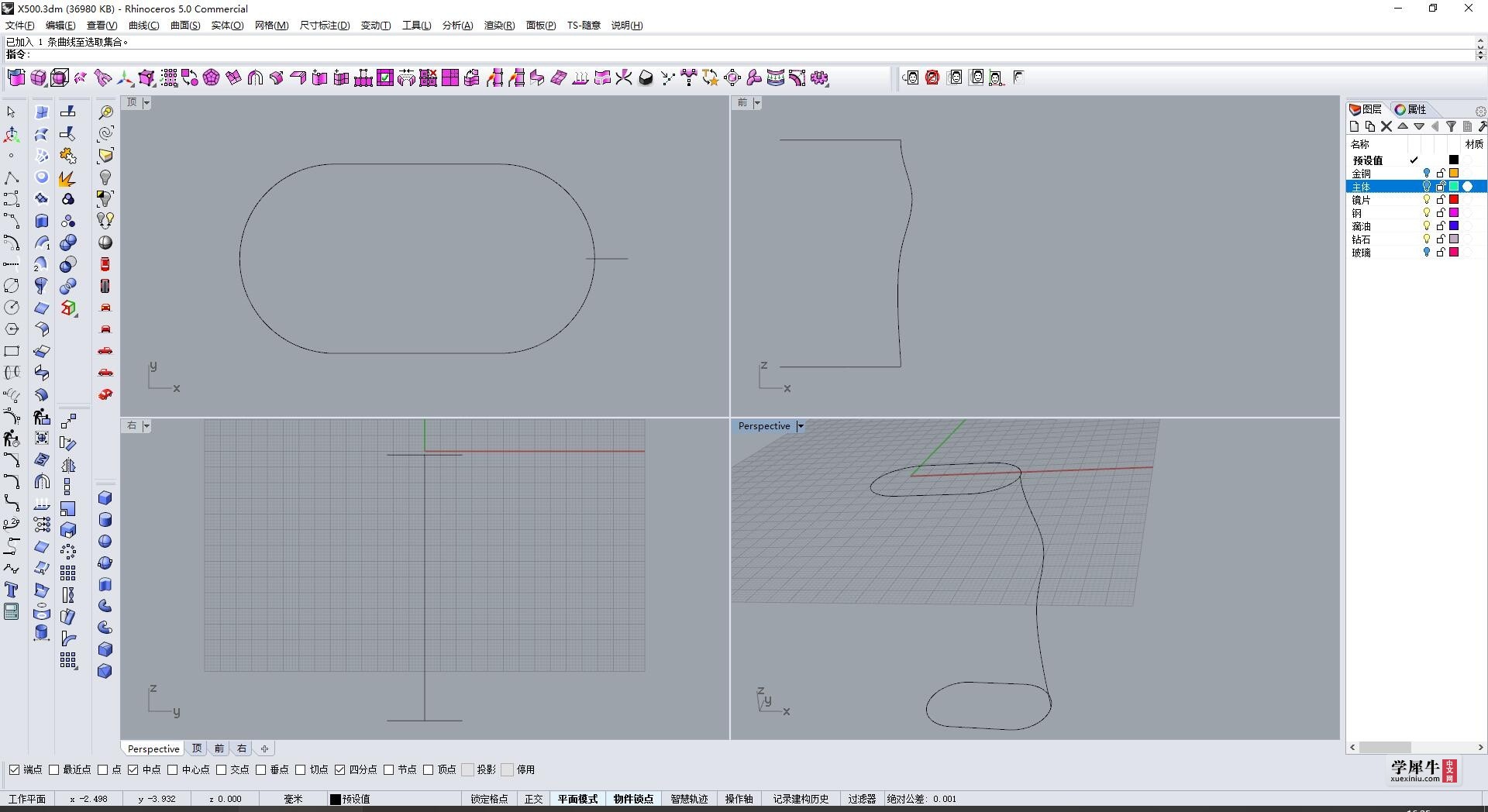Change the magenta color swatch of 钢 layer

click(1454, 213)
